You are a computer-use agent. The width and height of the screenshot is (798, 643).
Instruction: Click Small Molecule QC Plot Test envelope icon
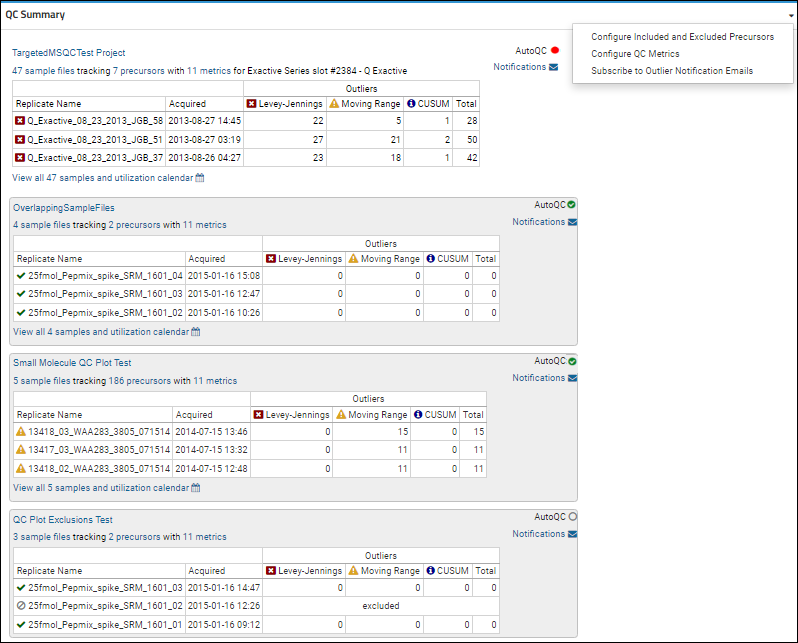572,378
